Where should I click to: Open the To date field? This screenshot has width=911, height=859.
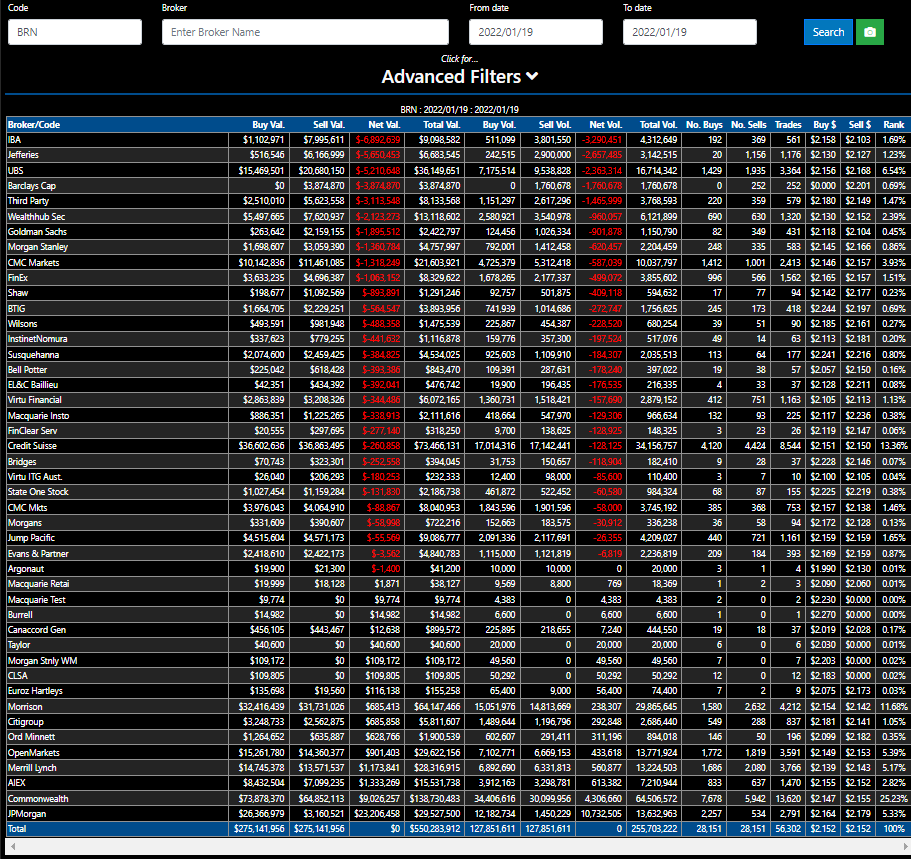(689, 32)
